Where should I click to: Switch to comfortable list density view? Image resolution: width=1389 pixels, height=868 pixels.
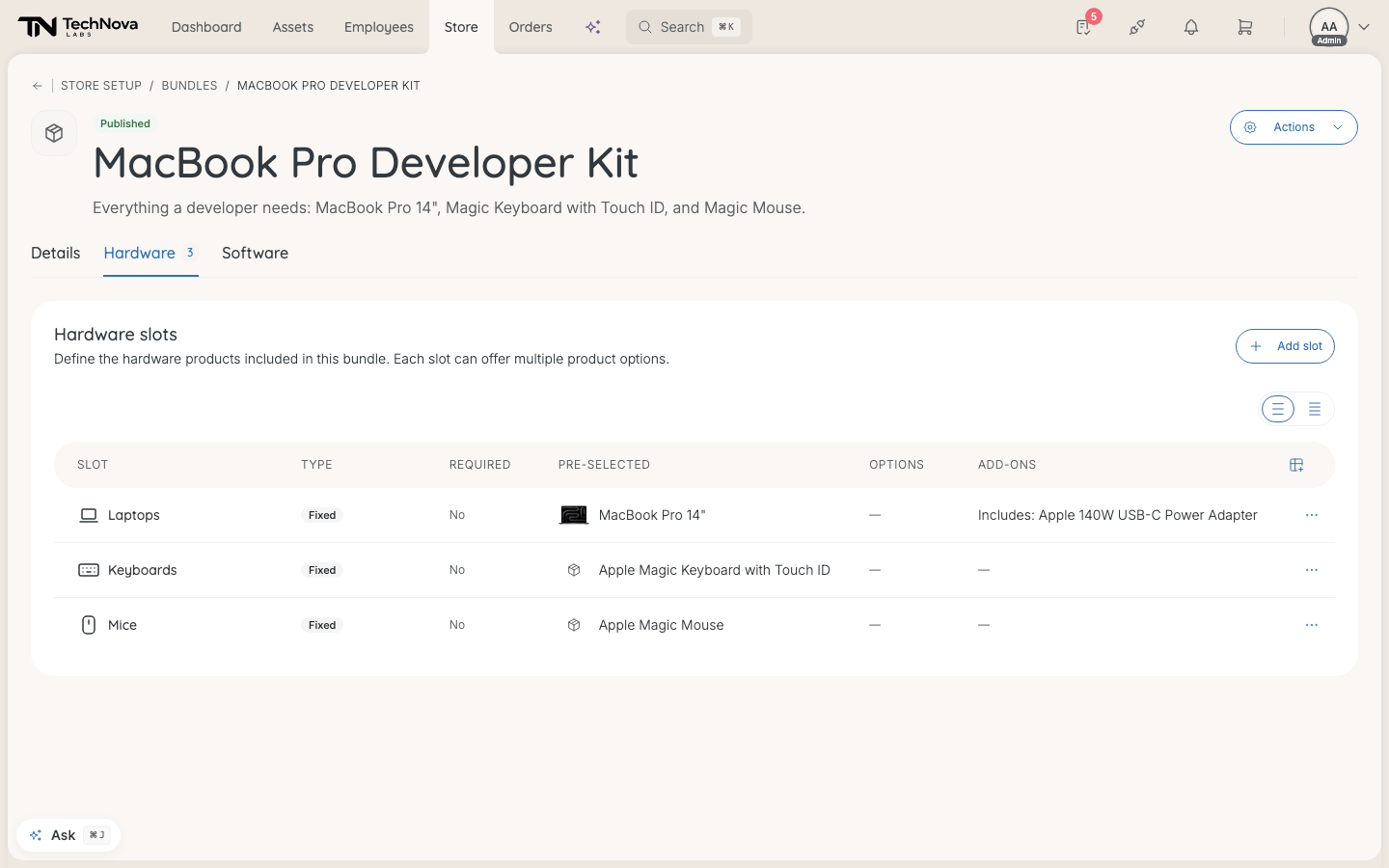[x=1278, y=409]
